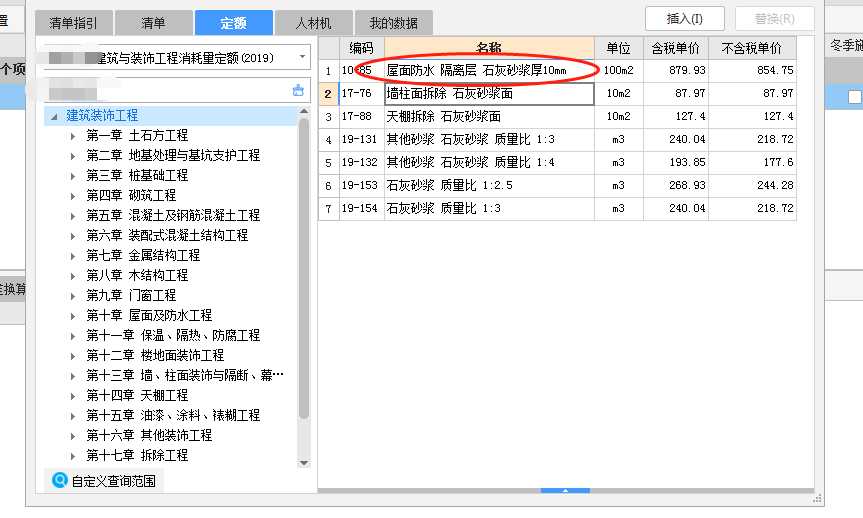The width and height of the screenshot is (863, 518).
Task: Open the 我的数据 tab
Action: [x=394, y=23]
